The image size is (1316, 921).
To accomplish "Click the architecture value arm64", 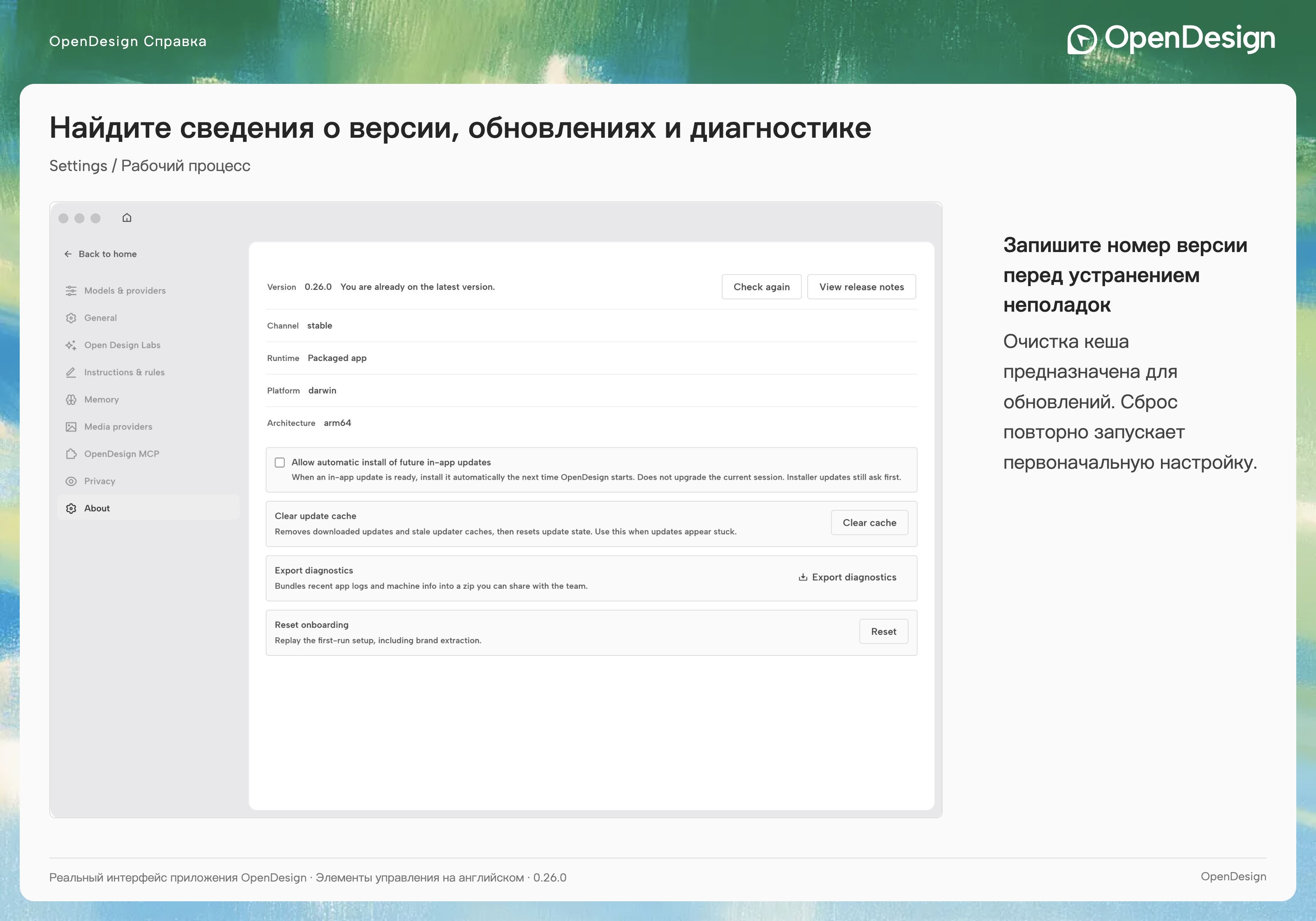I will (338, 423).
